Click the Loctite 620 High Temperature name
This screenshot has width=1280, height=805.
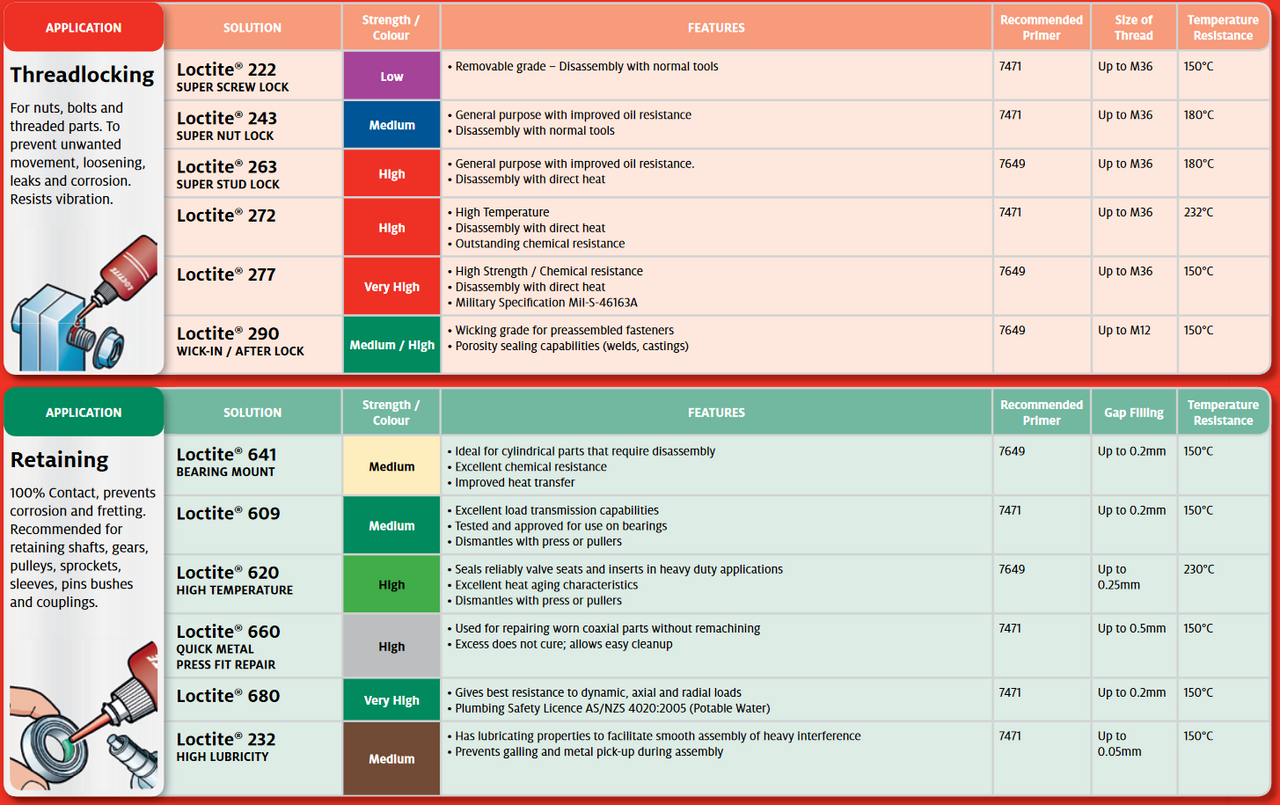(x=235, y=580)
